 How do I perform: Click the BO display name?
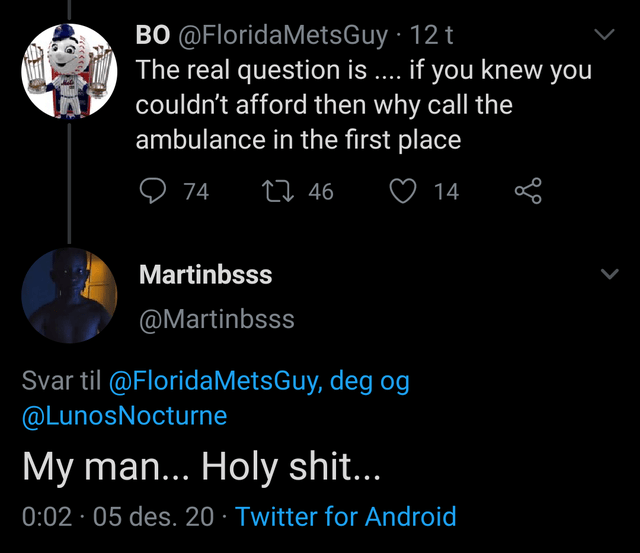(x=152, y=37)
